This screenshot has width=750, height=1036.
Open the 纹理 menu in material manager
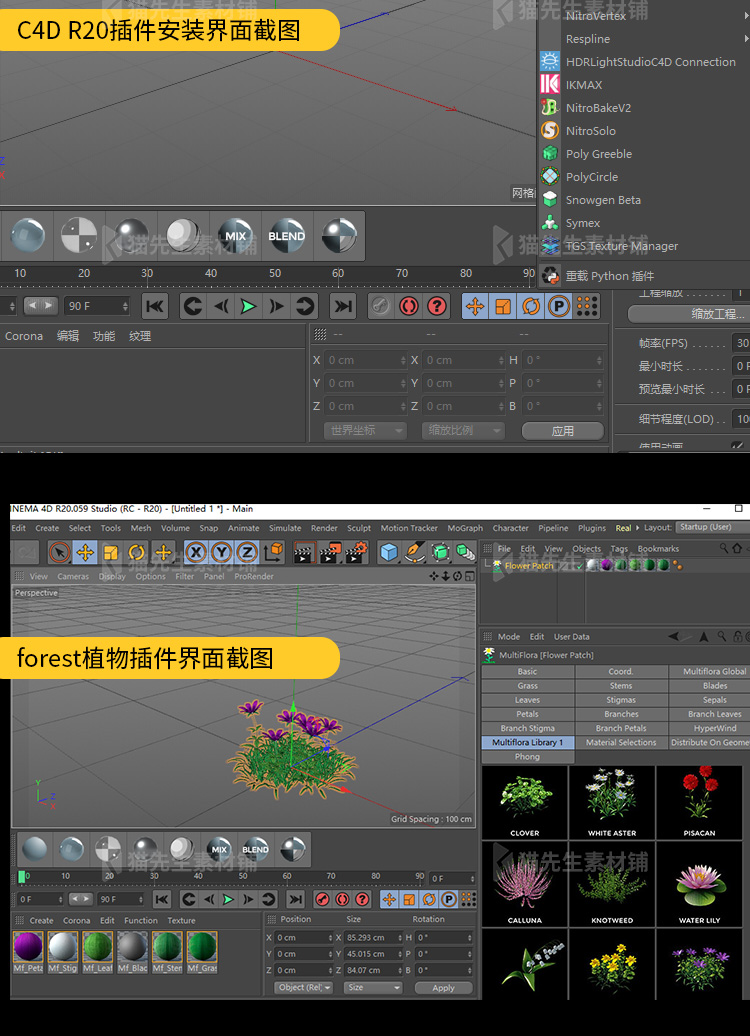pyautogui.click(x=140, y=336)
